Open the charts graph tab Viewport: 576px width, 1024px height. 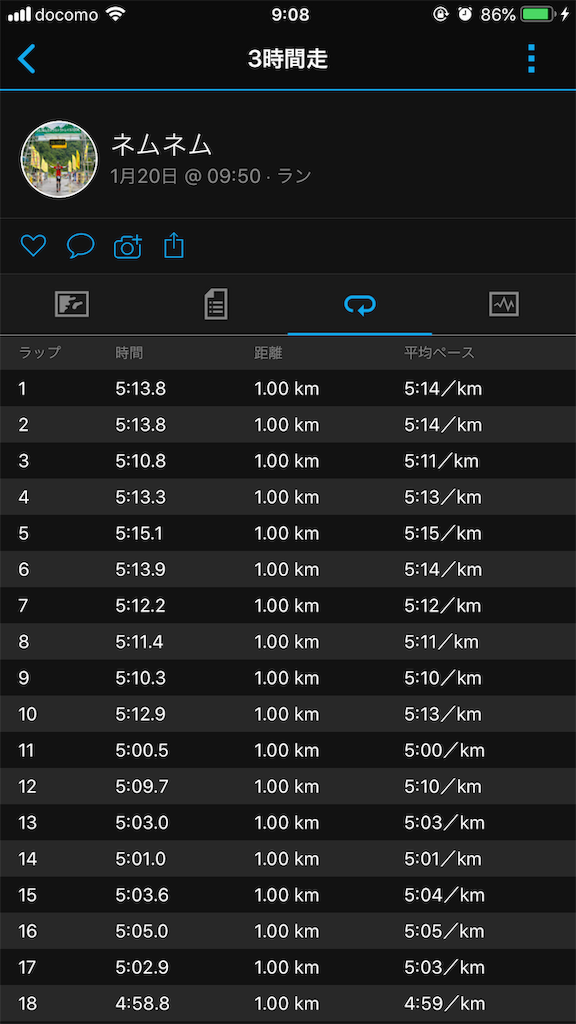[504, 304]
